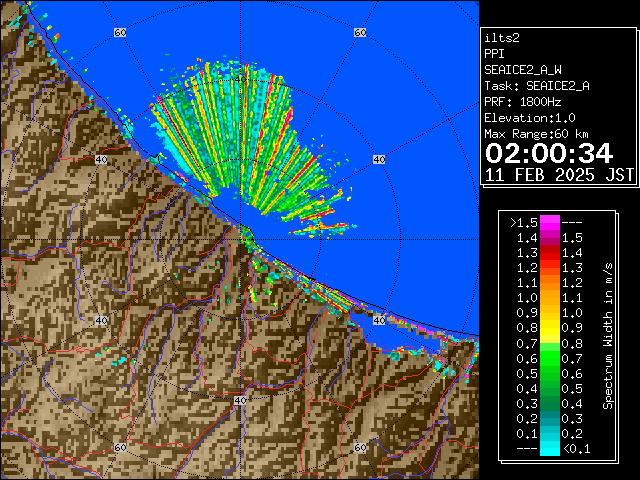Click the yellow band beside the 0.8 legend label
The height and width of the screenshot is (480, 640).
point(549,328)
